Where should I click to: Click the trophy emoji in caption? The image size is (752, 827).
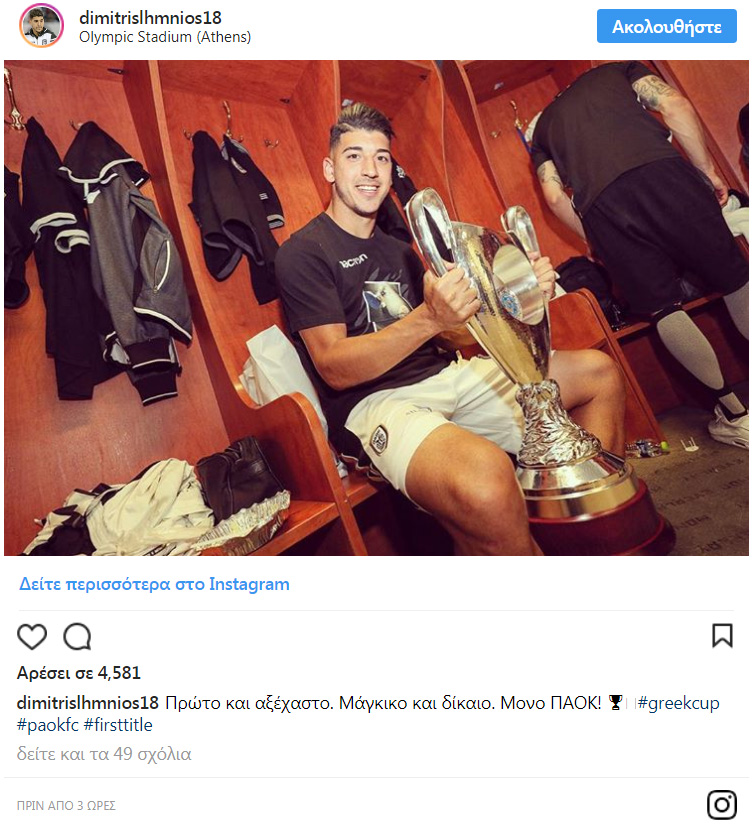coord(615,703)
